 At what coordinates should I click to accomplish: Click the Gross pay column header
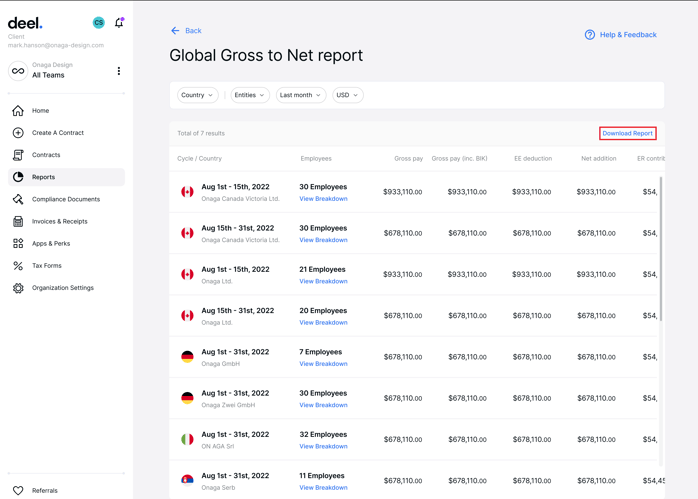pos(408,158)
